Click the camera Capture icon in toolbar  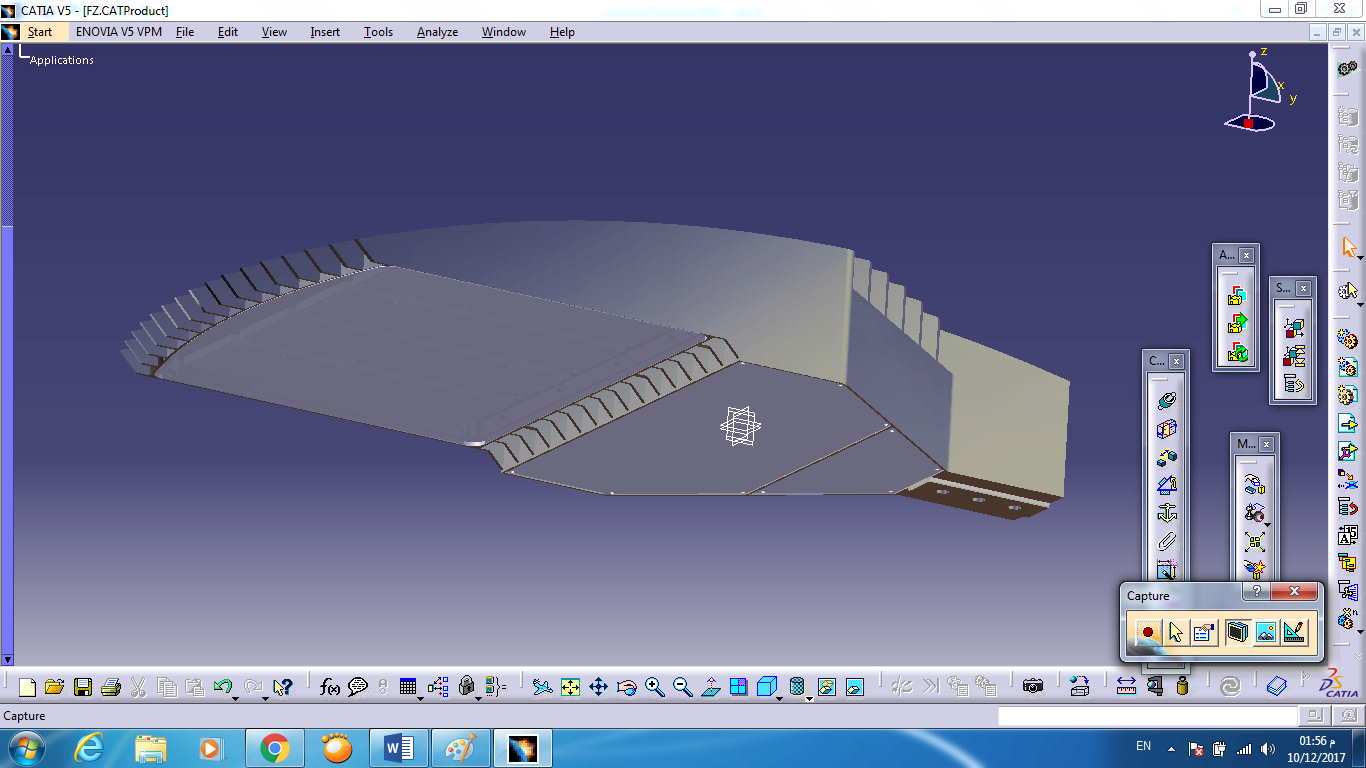(1033, 687)
